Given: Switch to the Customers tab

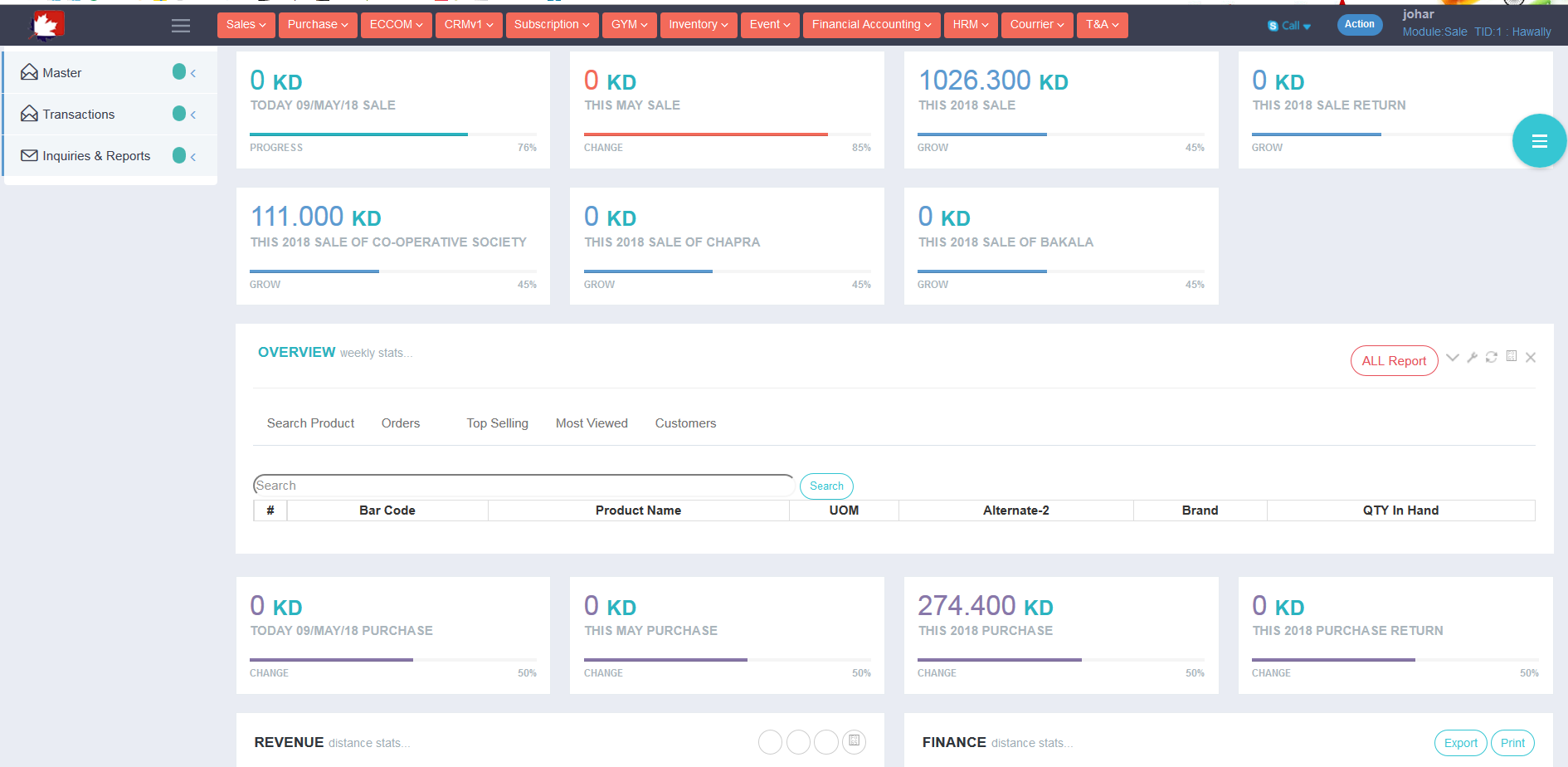Looking at the screenshot, I should point(685,423).
